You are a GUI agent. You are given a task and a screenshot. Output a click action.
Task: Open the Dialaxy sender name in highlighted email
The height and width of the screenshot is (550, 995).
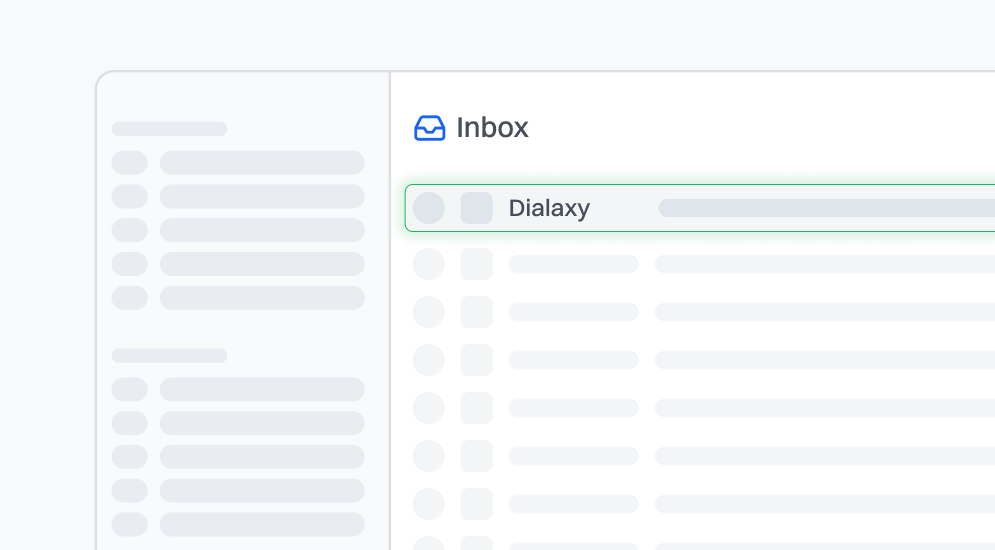click(x=549, y=208)
